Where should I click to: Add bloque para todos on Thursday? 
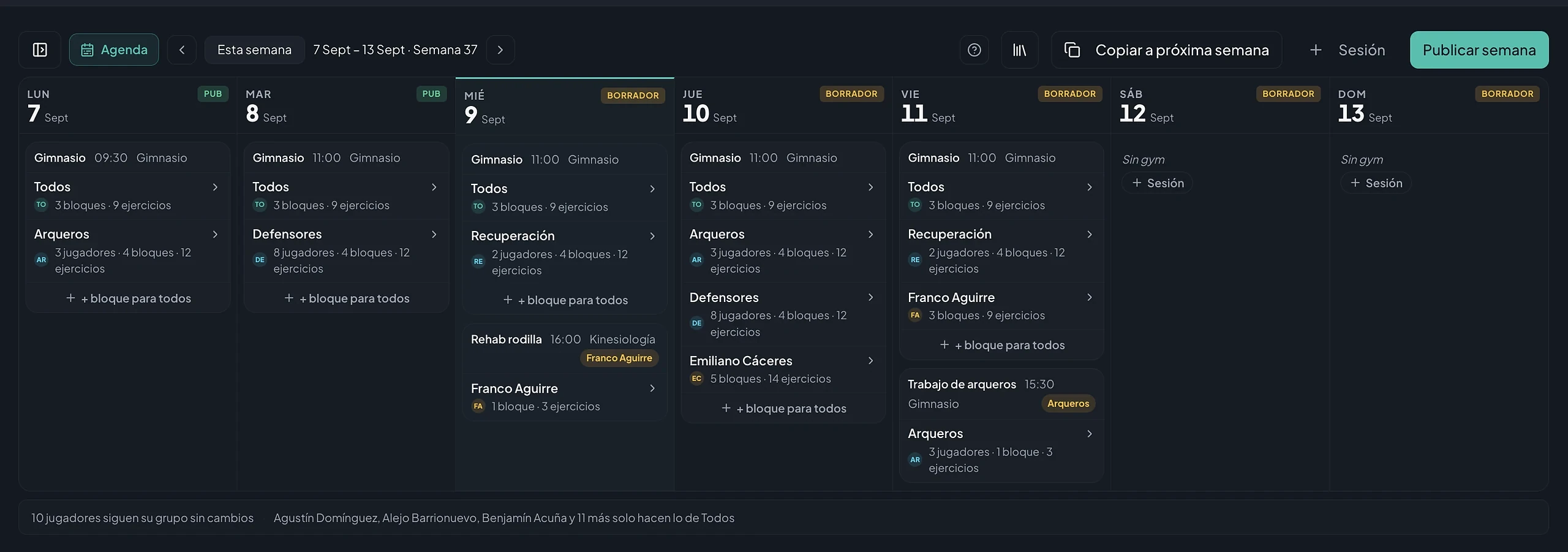783,408
